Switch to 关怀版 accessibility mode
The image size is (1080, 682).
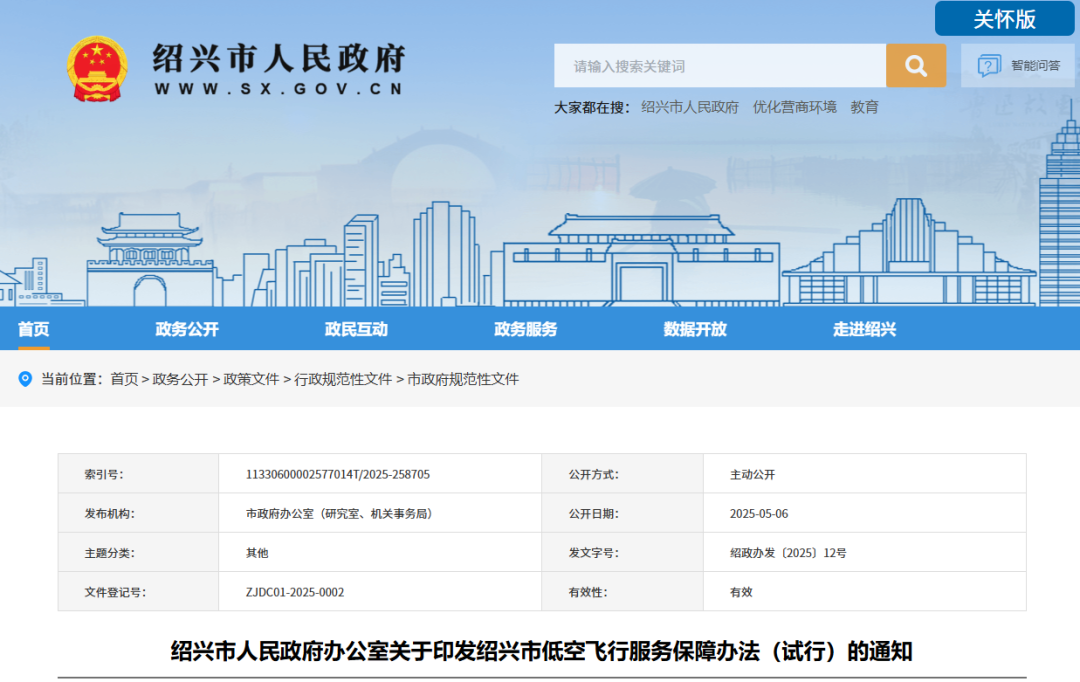tap(1004, 19)
